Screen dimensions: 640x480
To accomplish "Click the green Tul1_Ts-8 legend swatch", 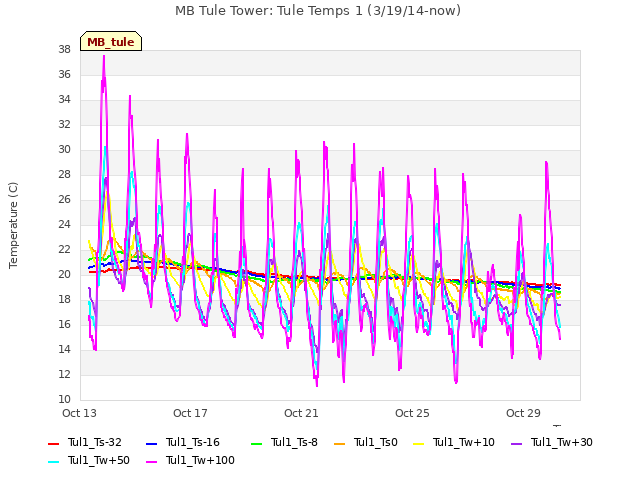I will coord(257,443).
